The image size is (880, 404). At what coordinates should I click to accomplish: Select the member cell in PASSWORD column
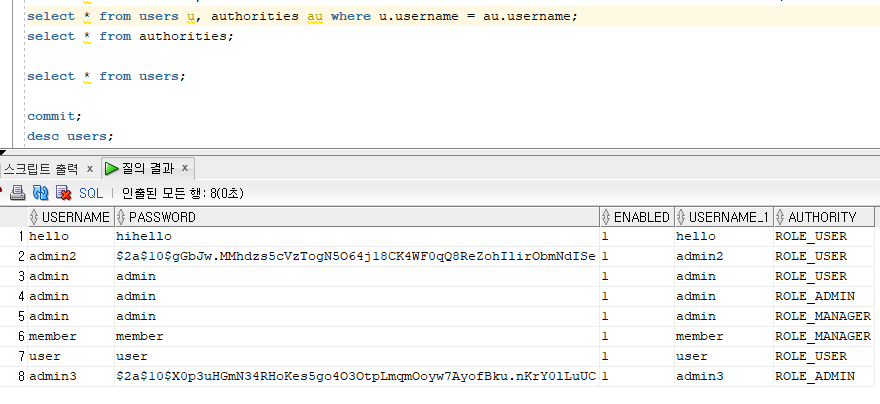[x=357, y=336]
